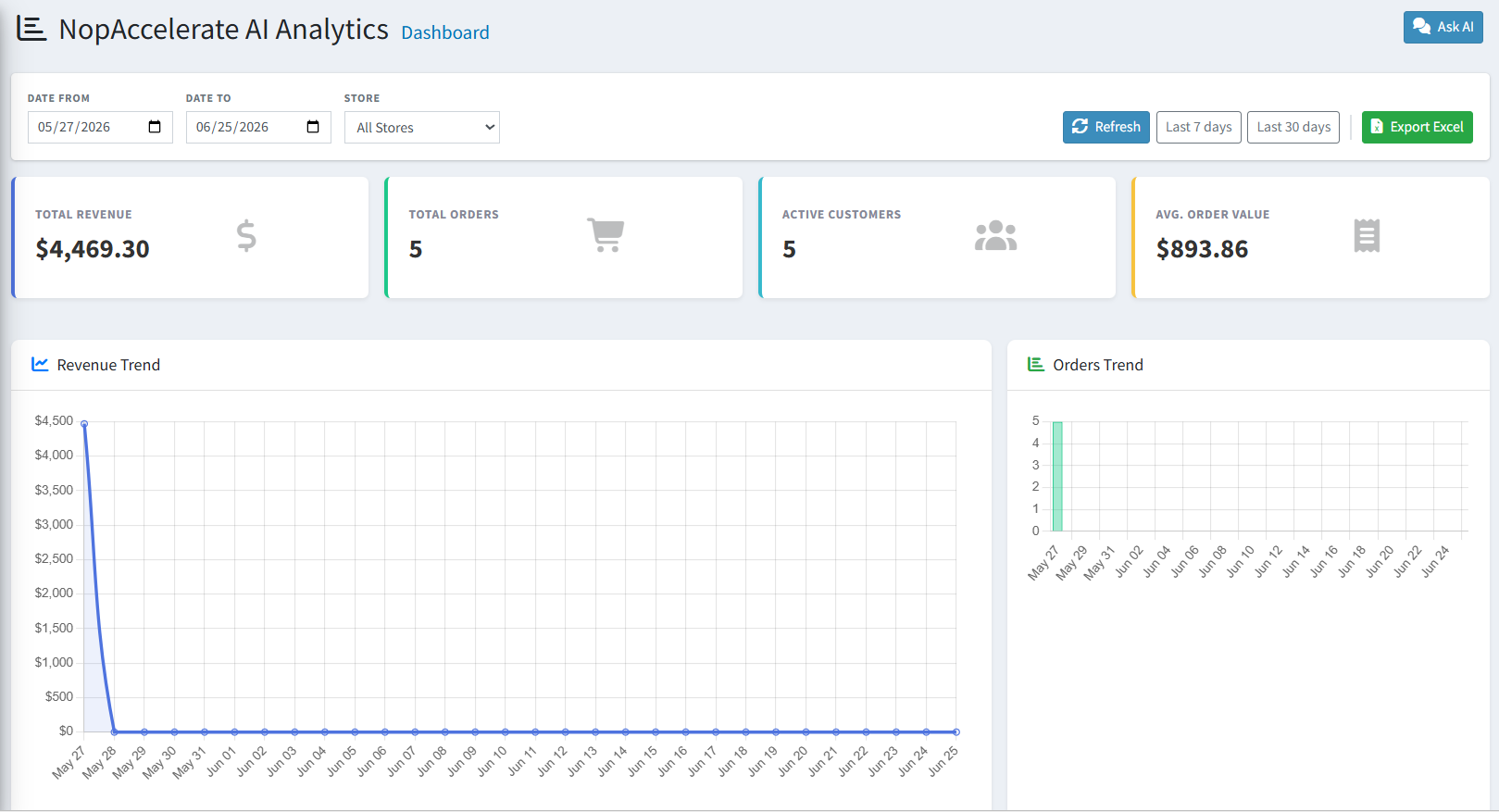Click the Orders Trend heading
The height and width of the screenshot is (812, 1499).
click(x=1098, y=365)
